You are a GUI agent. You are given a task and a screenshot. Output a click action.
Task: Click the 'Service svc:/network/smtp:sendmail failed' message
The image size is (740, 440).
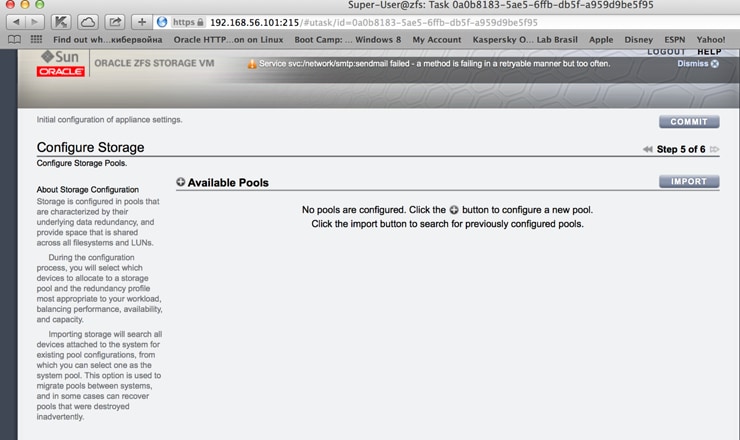pyautogui.click(x=434, y=63)
